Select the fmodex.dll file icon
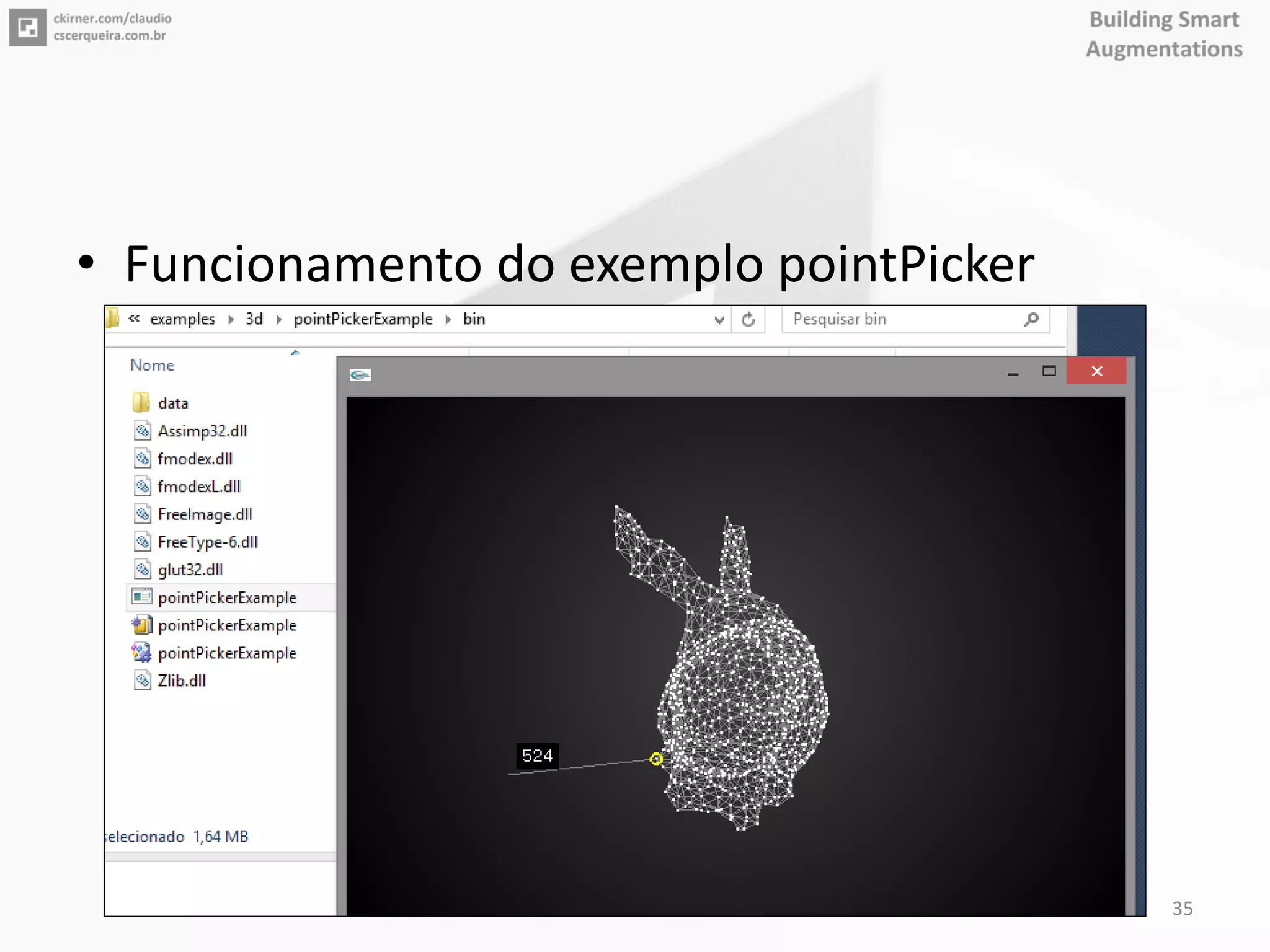This screenshot has height=952, width=1270. (143, 458)
